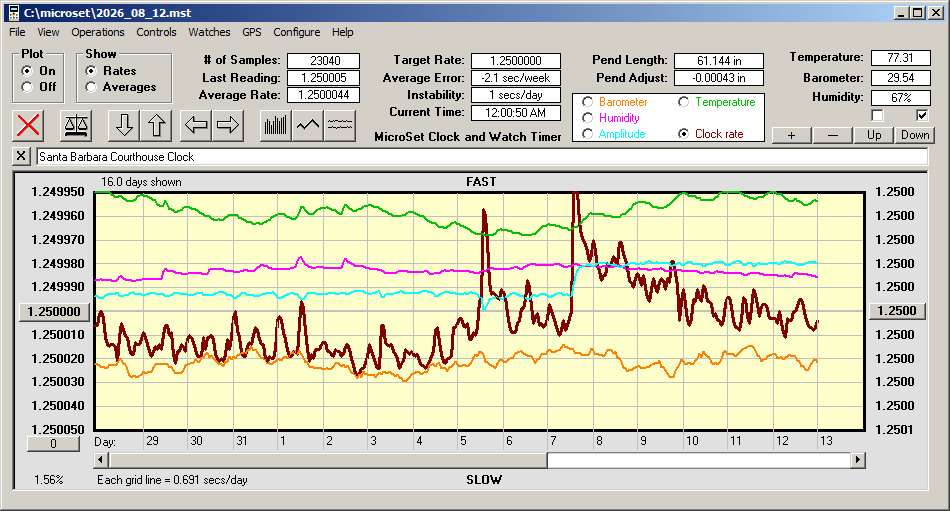Click the horizontal scrollbar left arrow

coord(101,460)
